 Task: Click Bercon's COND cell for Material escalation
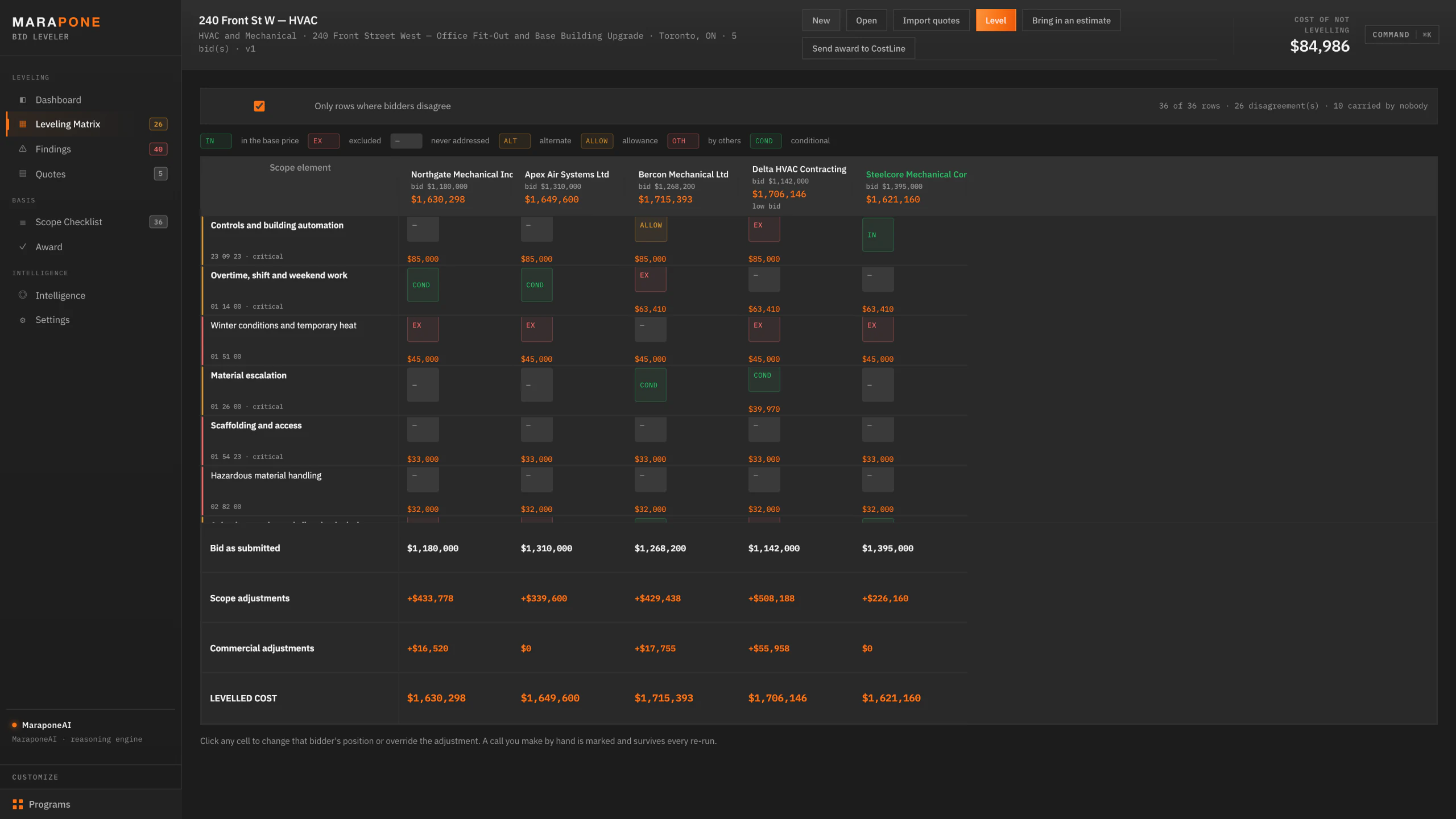tap(650, 385)
